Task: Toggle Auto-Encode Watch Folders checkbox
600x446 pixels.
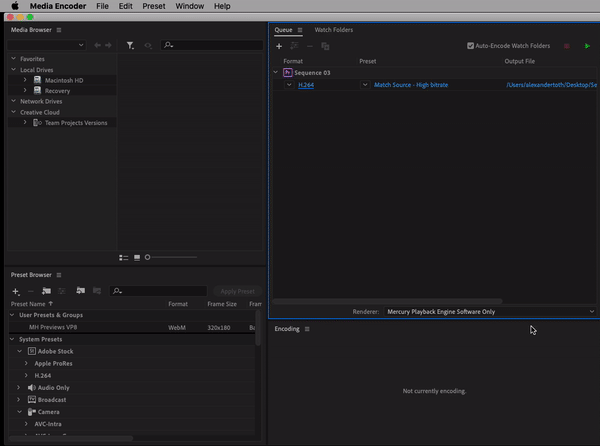Action: 470,46
